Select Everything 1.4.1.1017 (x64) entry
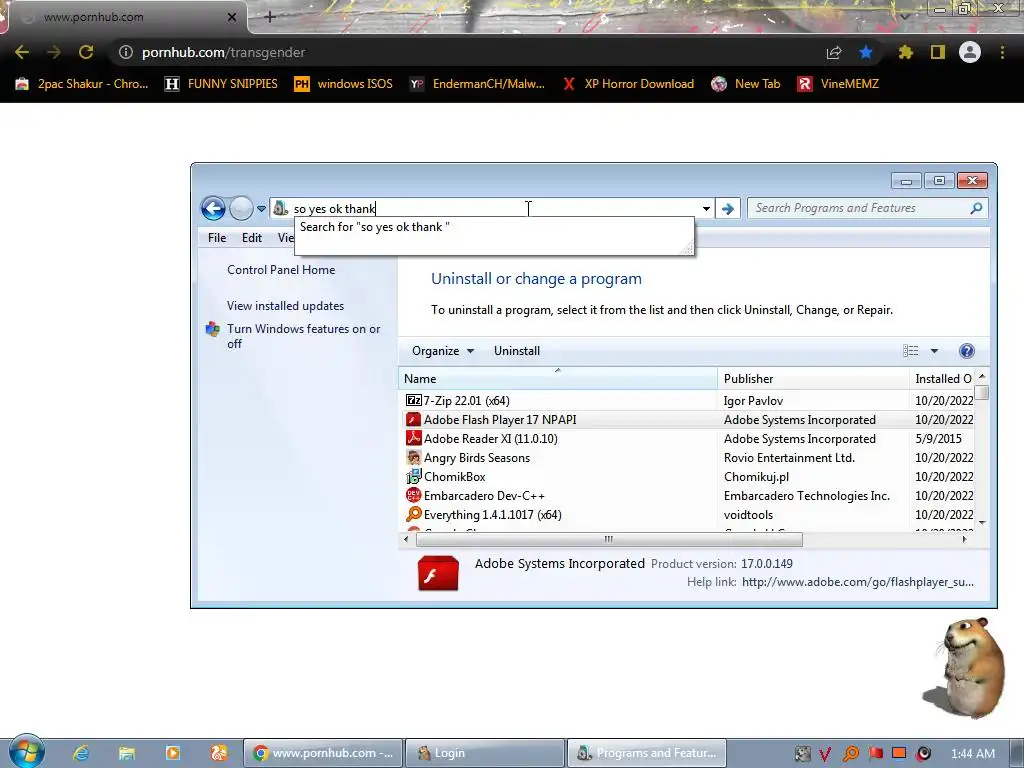 (x=687, y=514)
